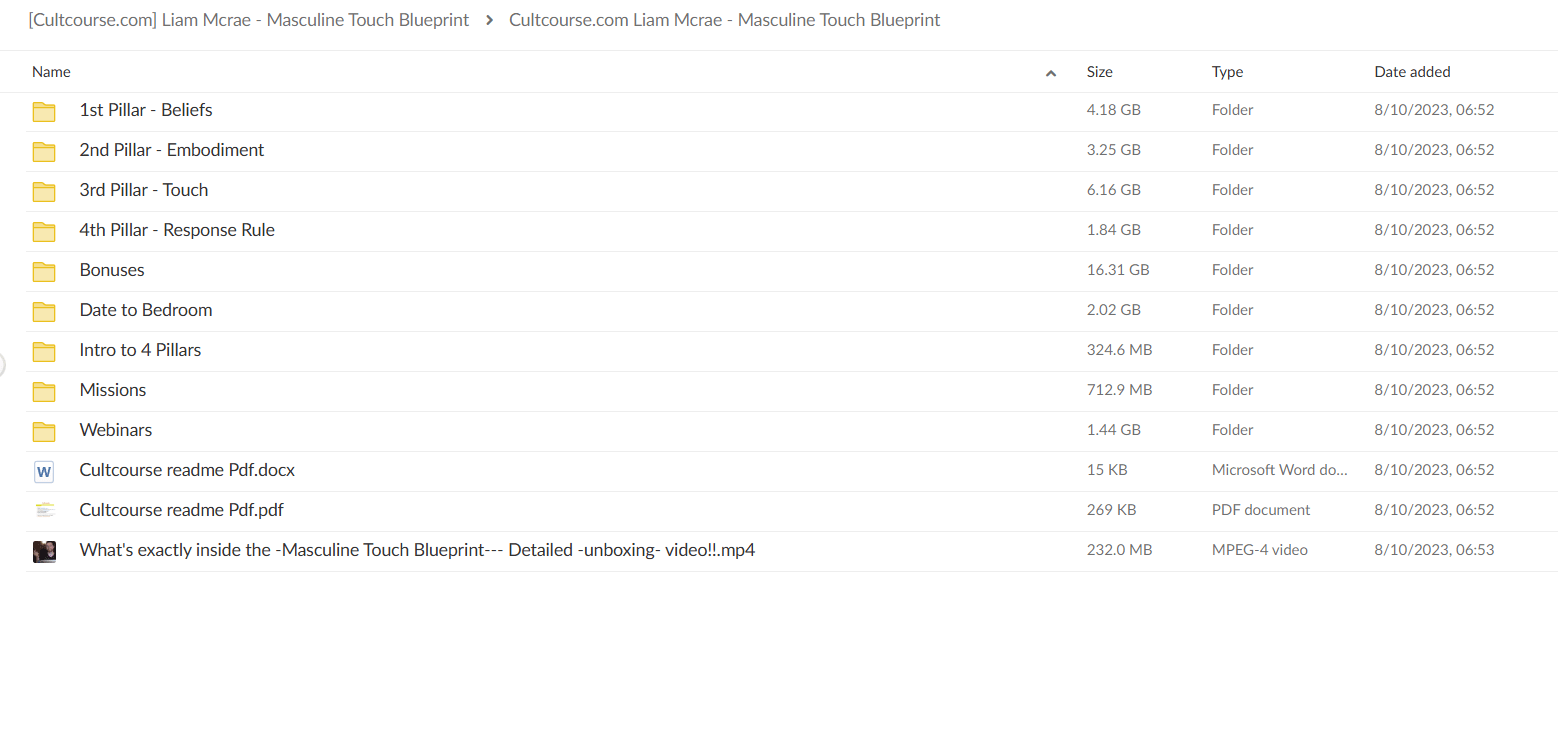Click the MPEG-4 video type cell
This screenshot has width=1558, height=741.
pos(1260,550)
